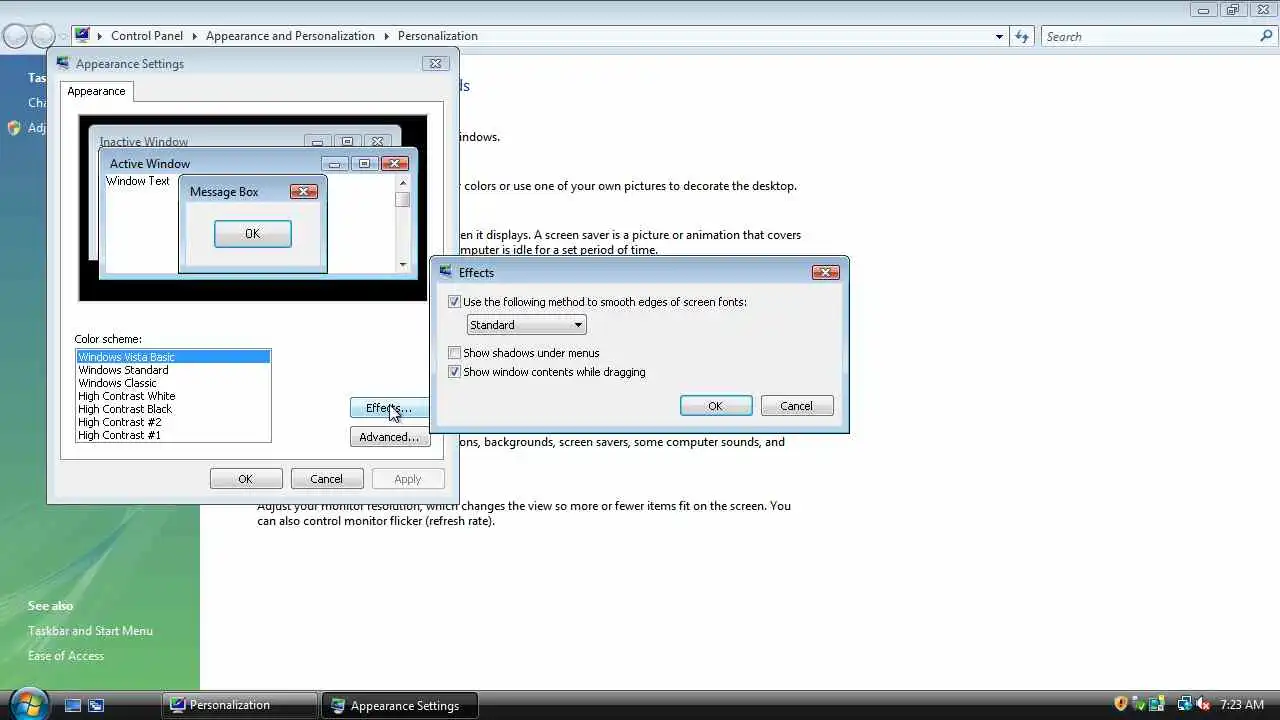Viewport: 1280px width, 720px height.
Task: Select Windows Classic color scheme
Action: 173,383
